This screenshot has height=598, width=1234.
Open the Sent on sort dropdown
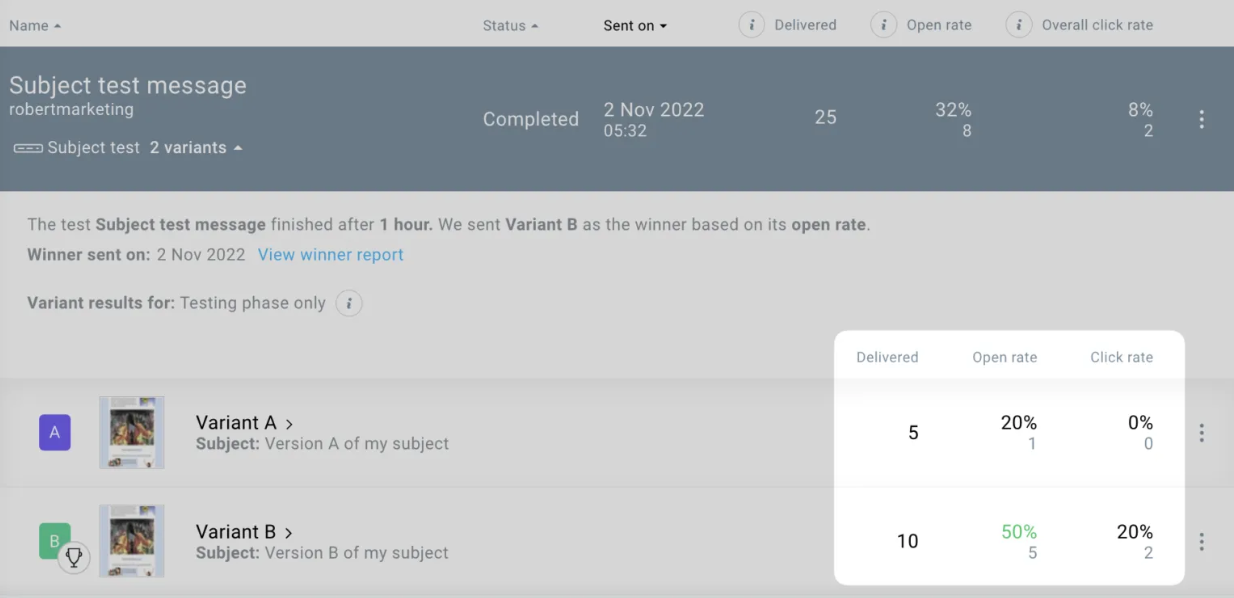[x=634, y=25]
